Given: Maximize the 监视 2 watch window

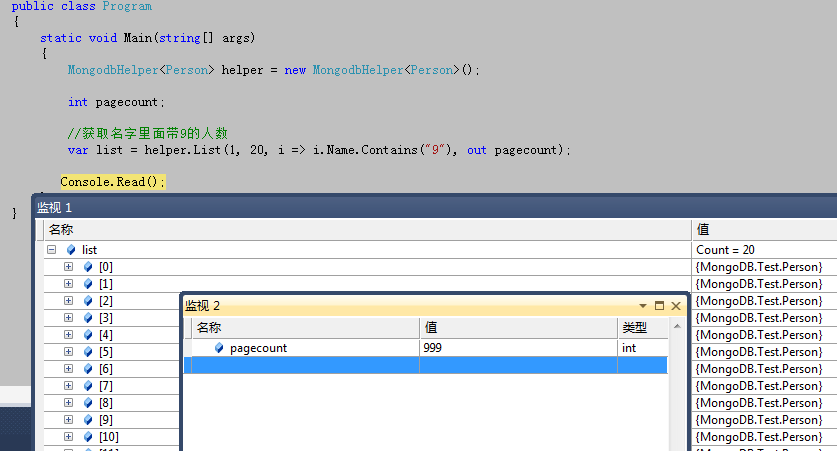Looking at the screenshot, I should click(659, 306).
